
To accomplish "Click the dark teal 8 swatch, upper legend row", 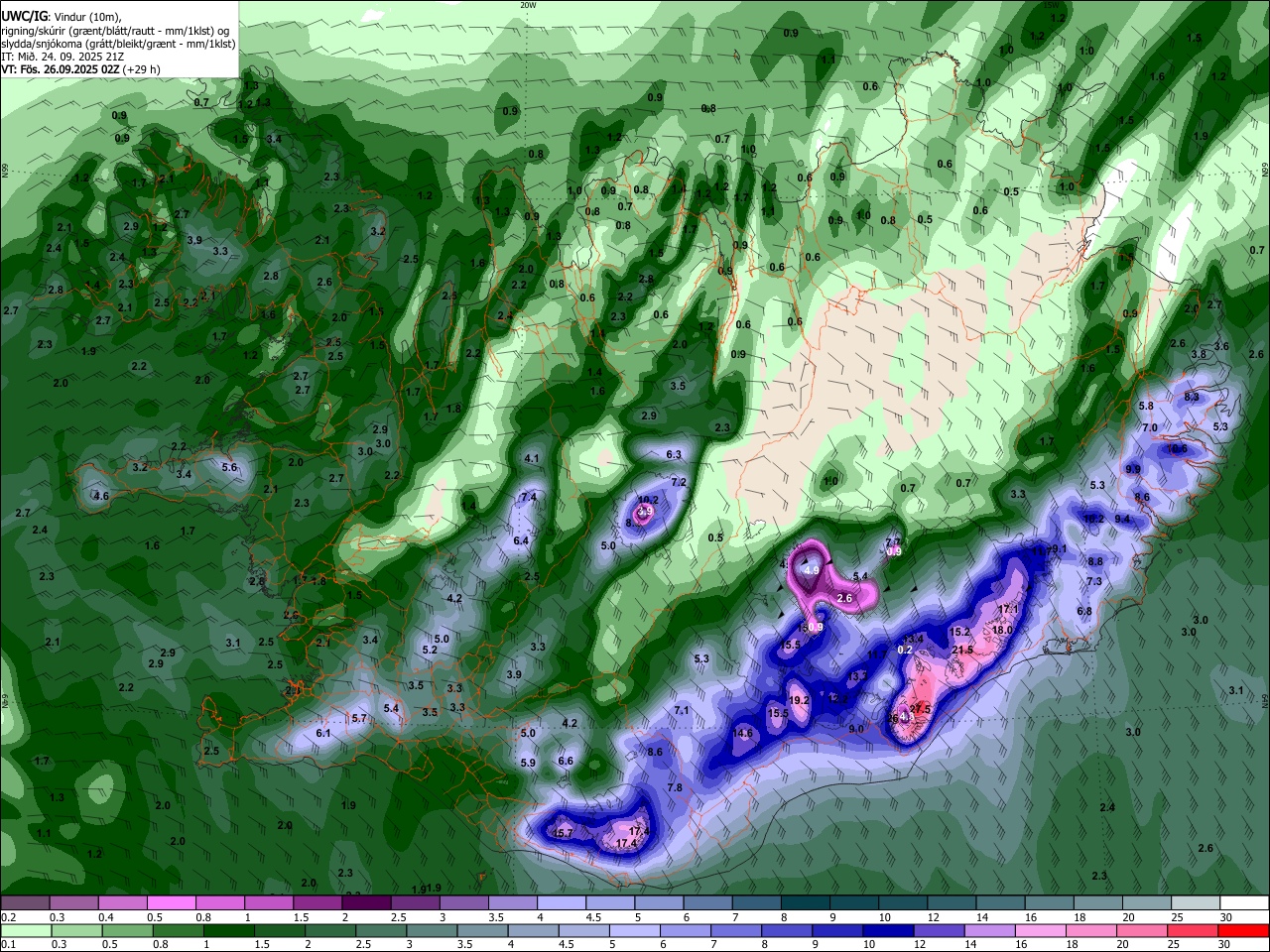I will (806, 903).
